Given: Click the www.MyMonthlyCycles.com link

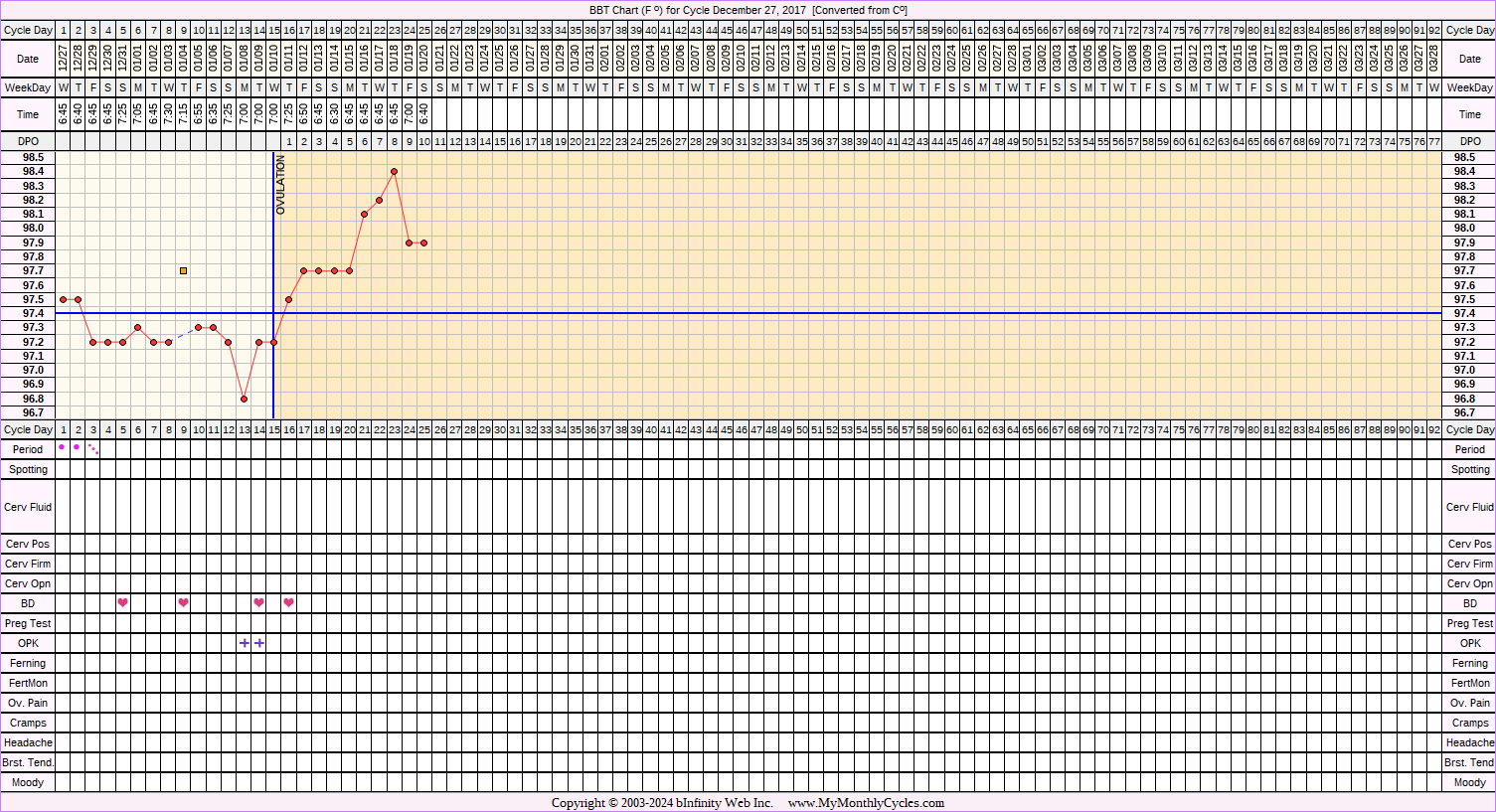Looking at the screenshot, I should [866, 803].
